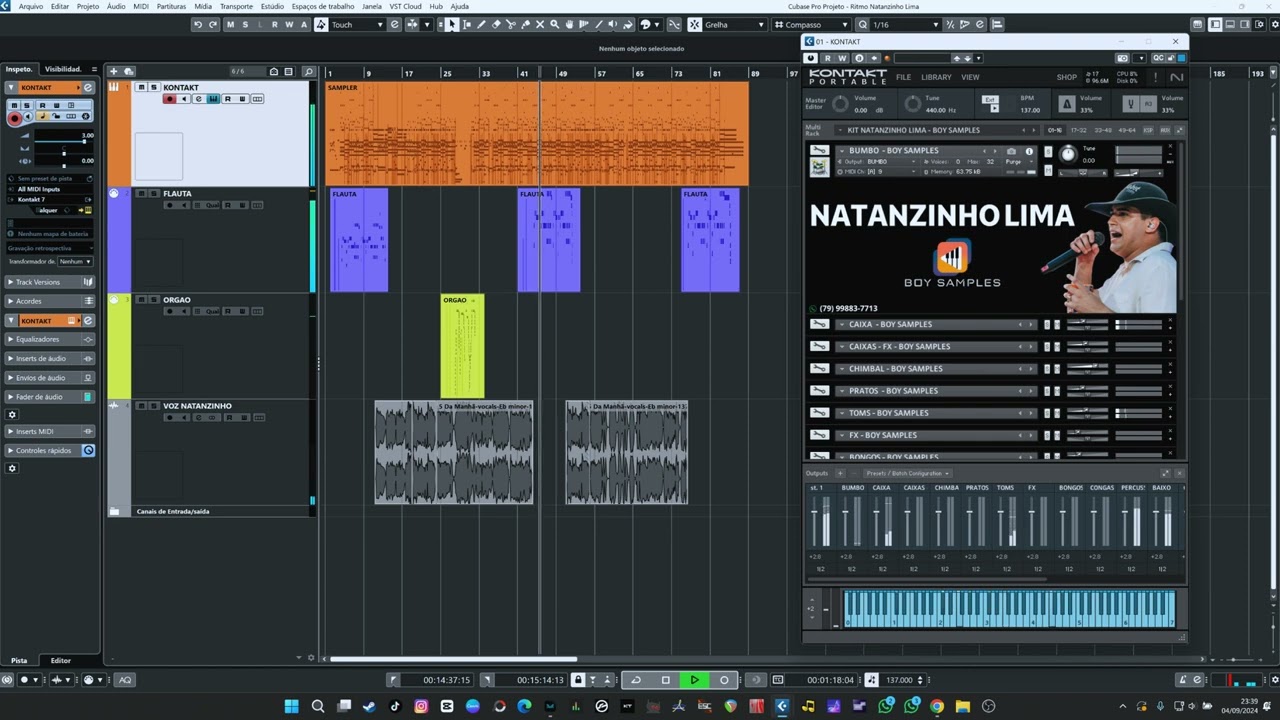Switch rack page to 17-32
This screenshot has height=720, width=1280.
coord(1079,130)
